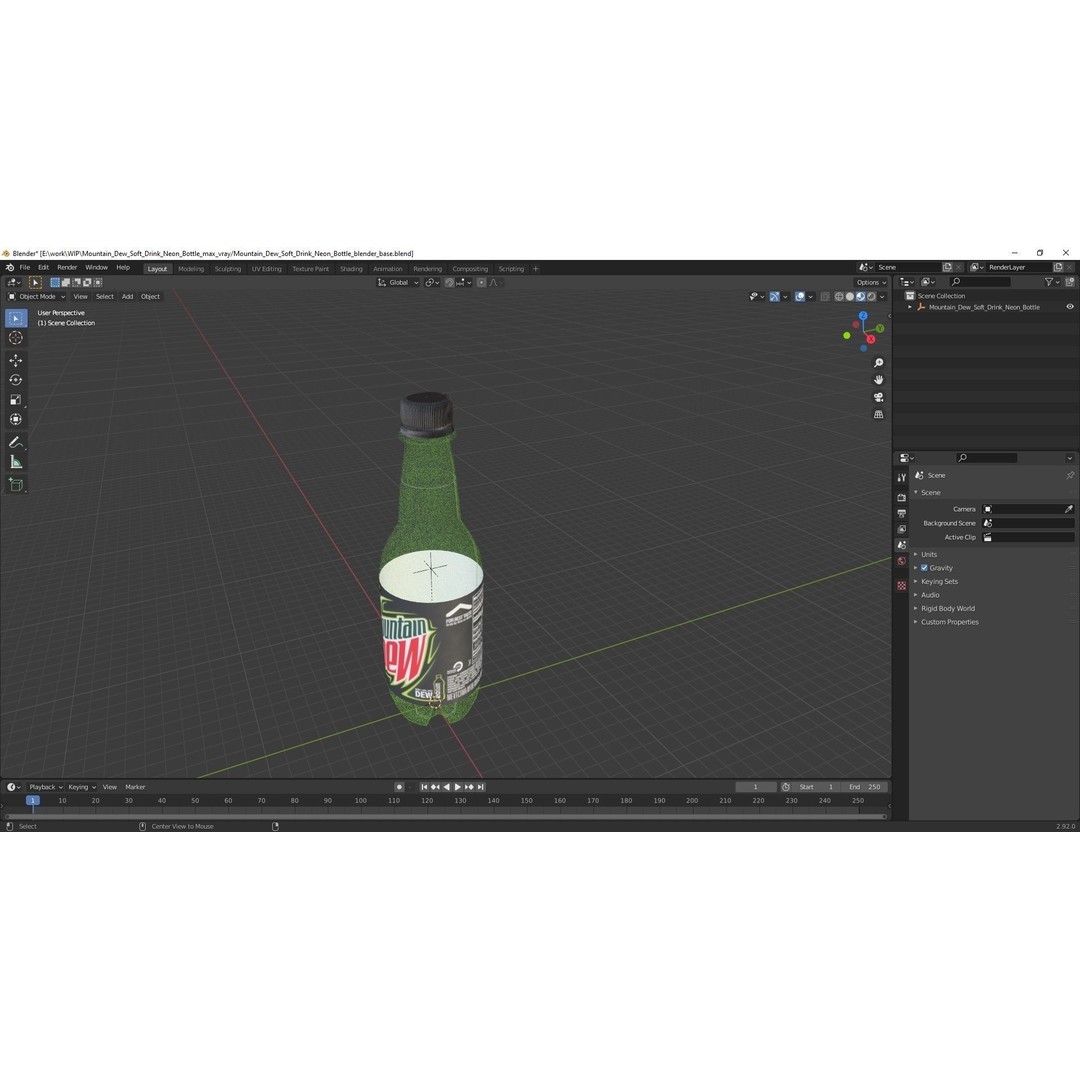The height and width of the screenshot is (1080, 1080).
Task: Click the Z axis on navigation gizmo
Action: click(x=863, y=315)
